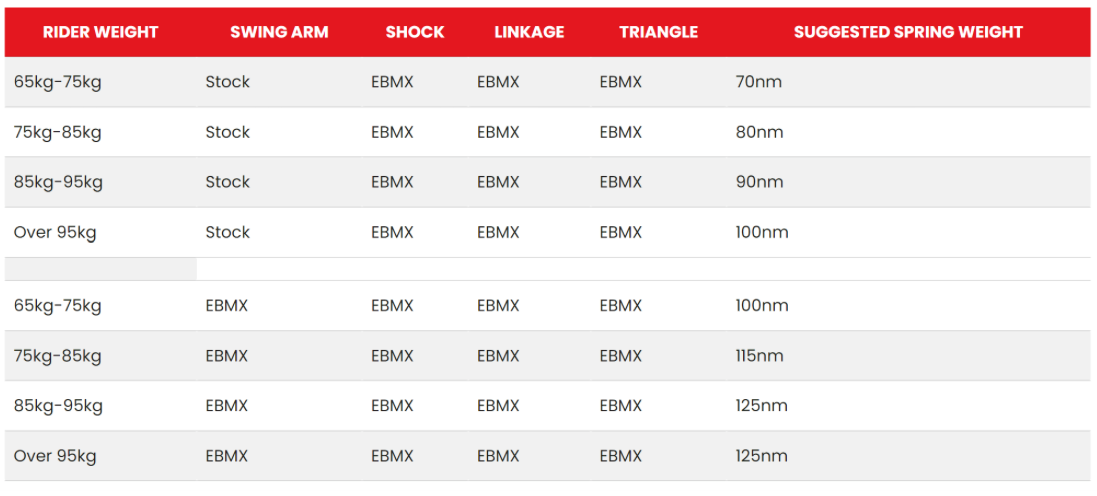1097x496 pixels.
Task: Click Over 95kg in the Stock swing arm row
Action: coord(55,232)
